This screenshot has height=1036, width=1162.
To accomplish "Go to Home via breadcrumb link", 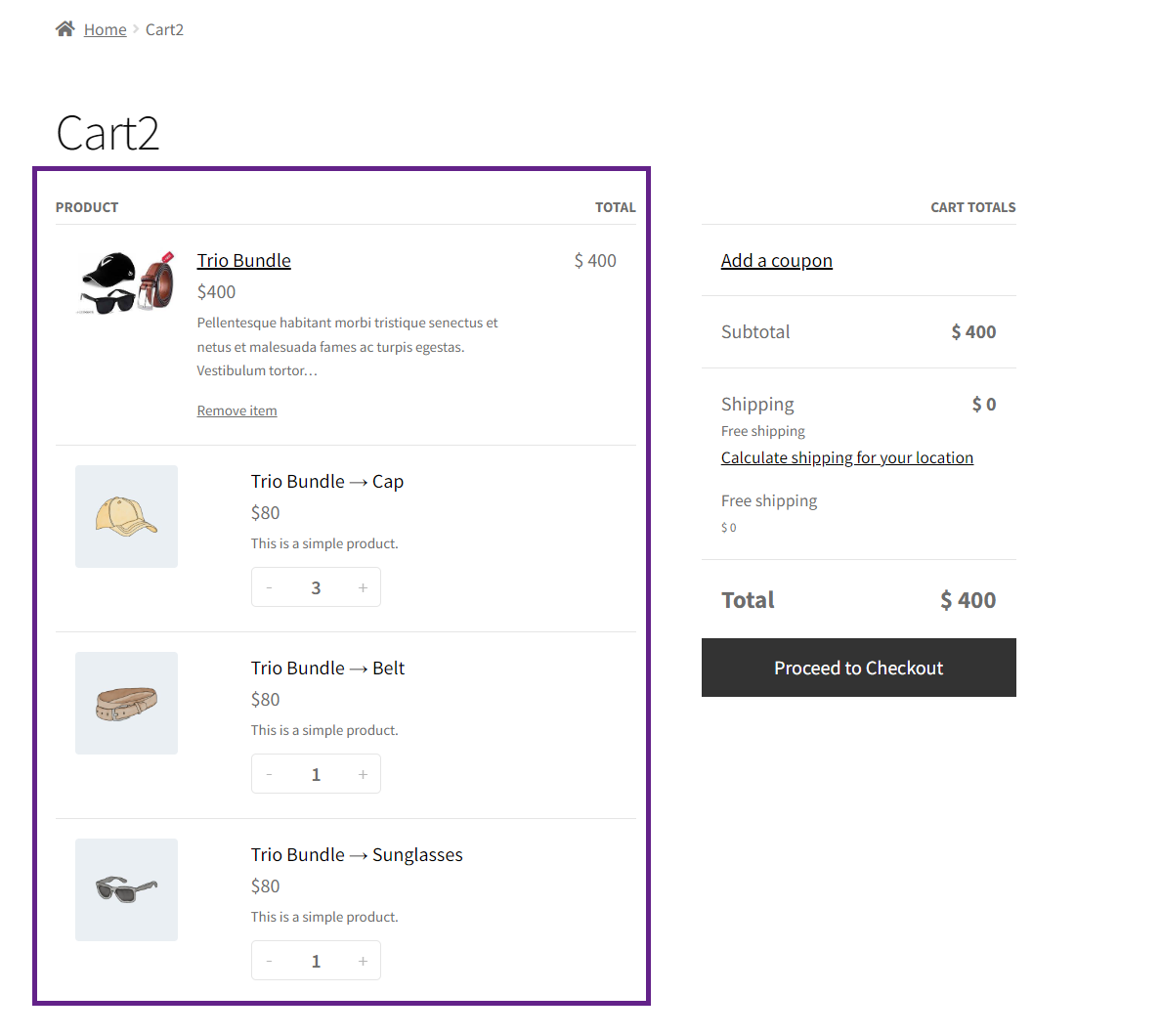I will click(106, 29).
